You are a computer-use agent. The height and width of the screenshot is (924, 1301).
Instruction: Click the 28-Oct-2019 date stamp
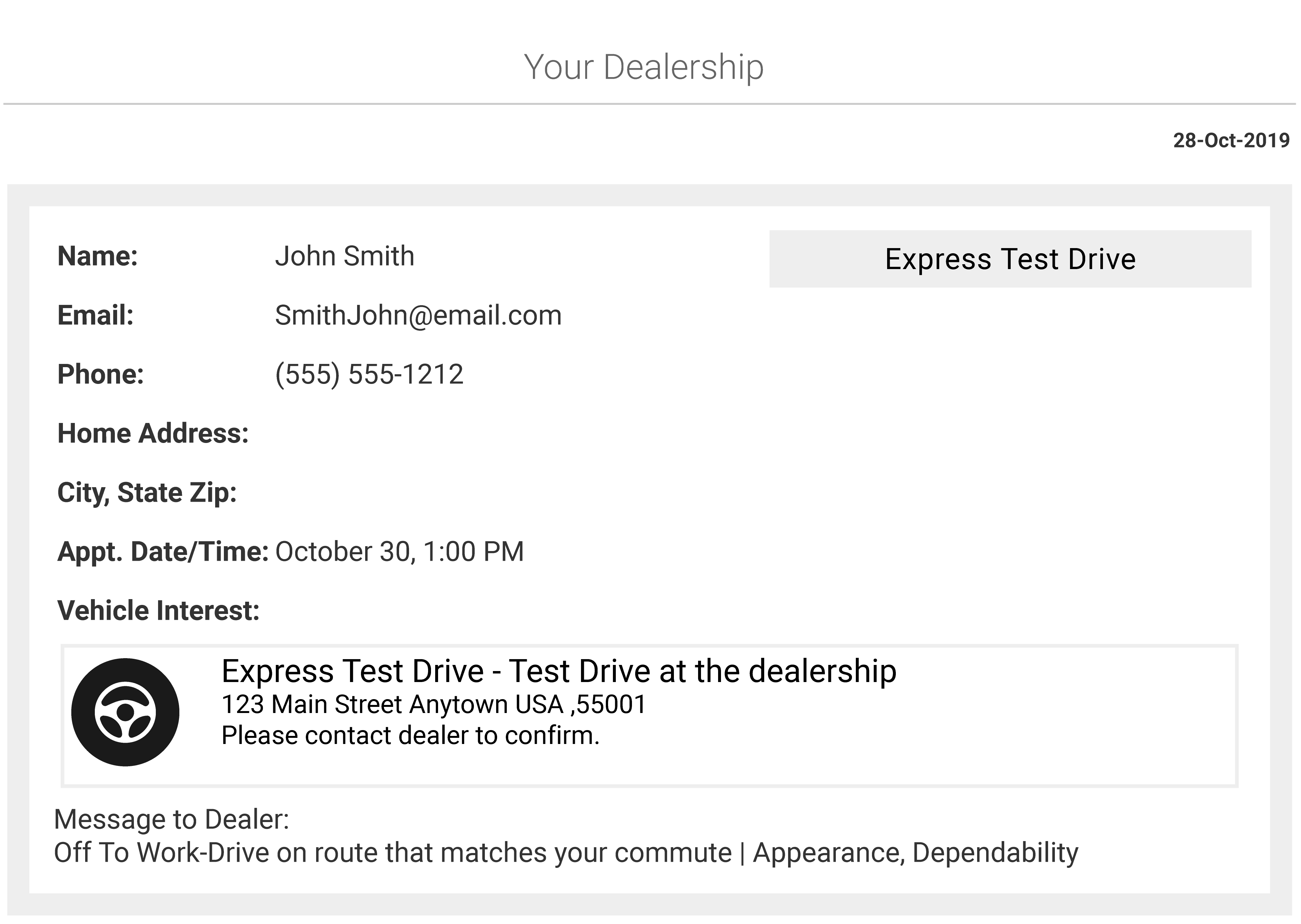tap(1231, 141)
